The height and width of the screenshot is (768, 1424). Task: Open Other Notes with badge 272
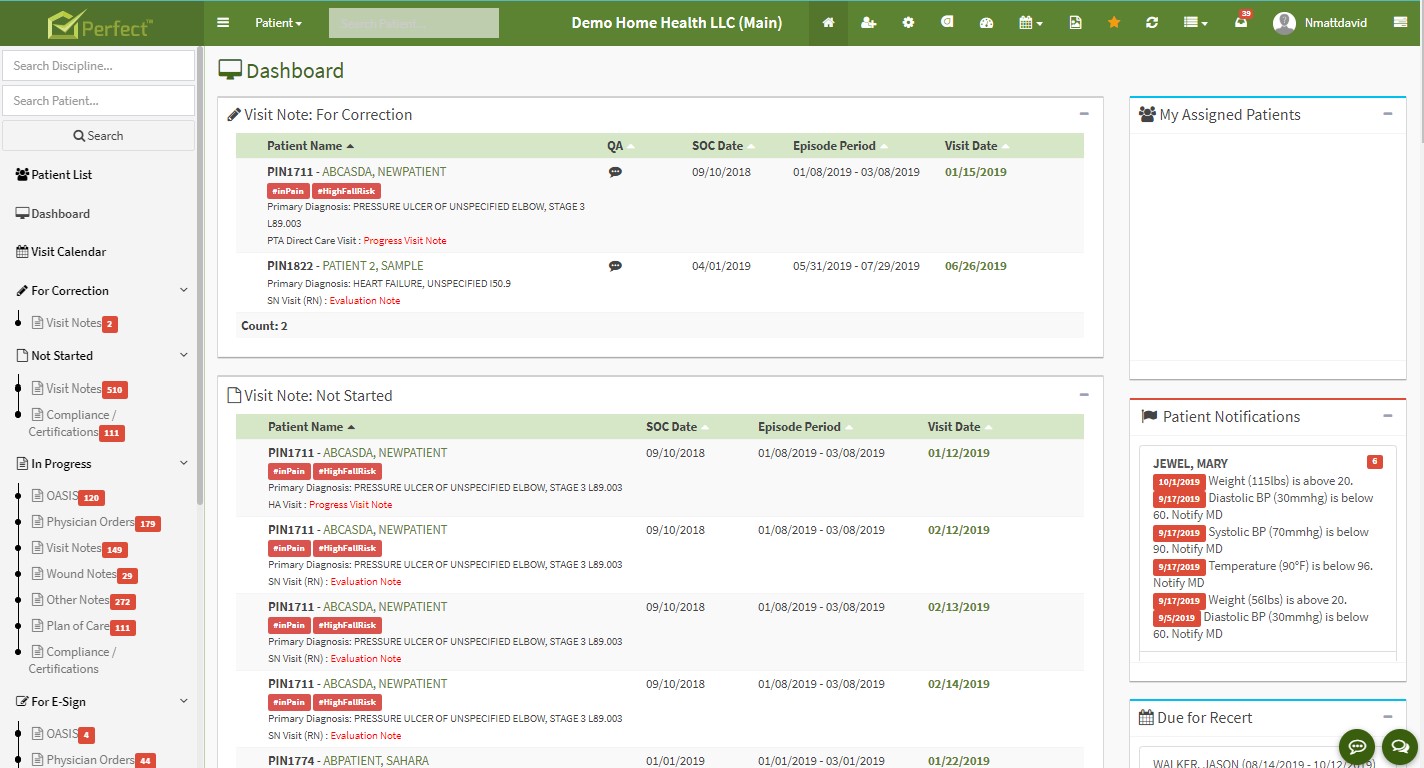point(83,601)
